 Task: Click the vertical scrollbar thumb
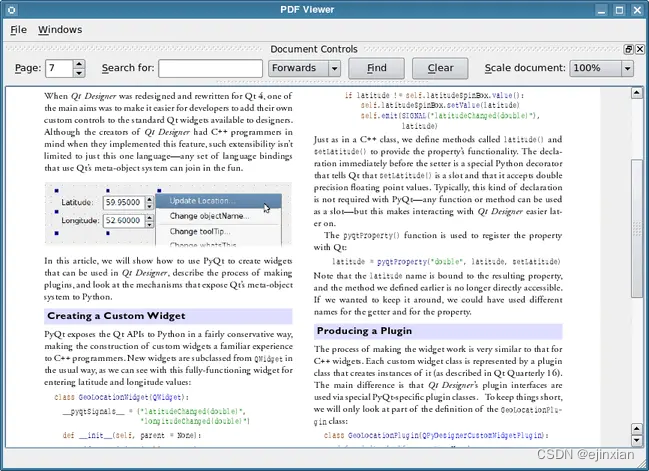point(637,228)
